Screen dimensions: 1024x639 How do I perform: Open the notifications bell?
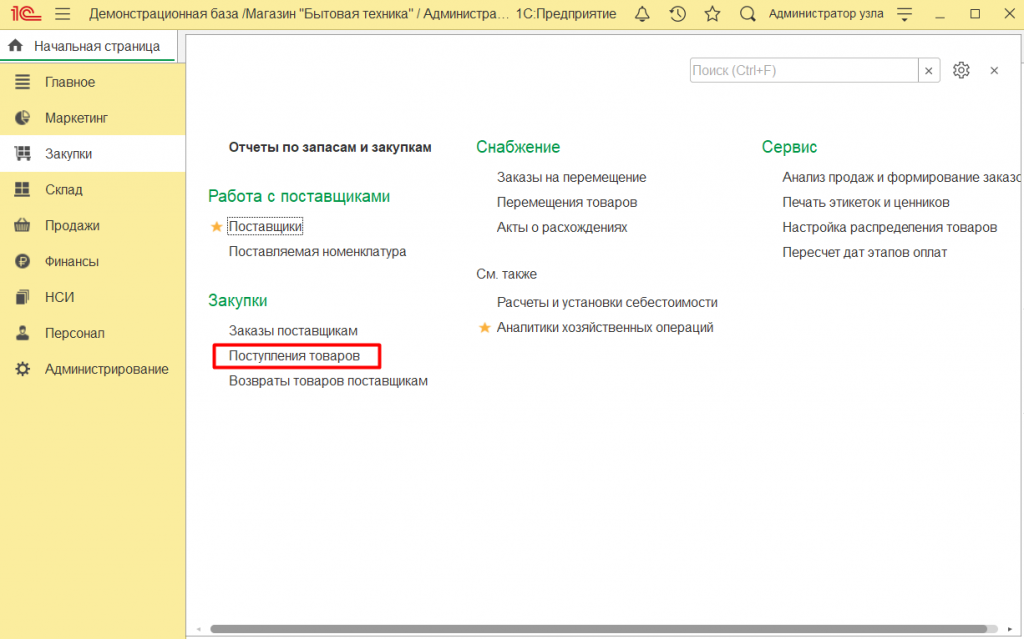coord(642,13)
